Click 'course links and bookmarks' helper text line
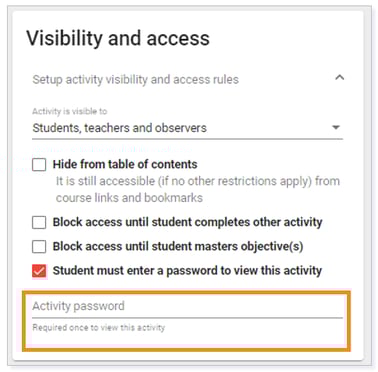The width and height of the screenshot is (378, 372). tap(129, 198)
